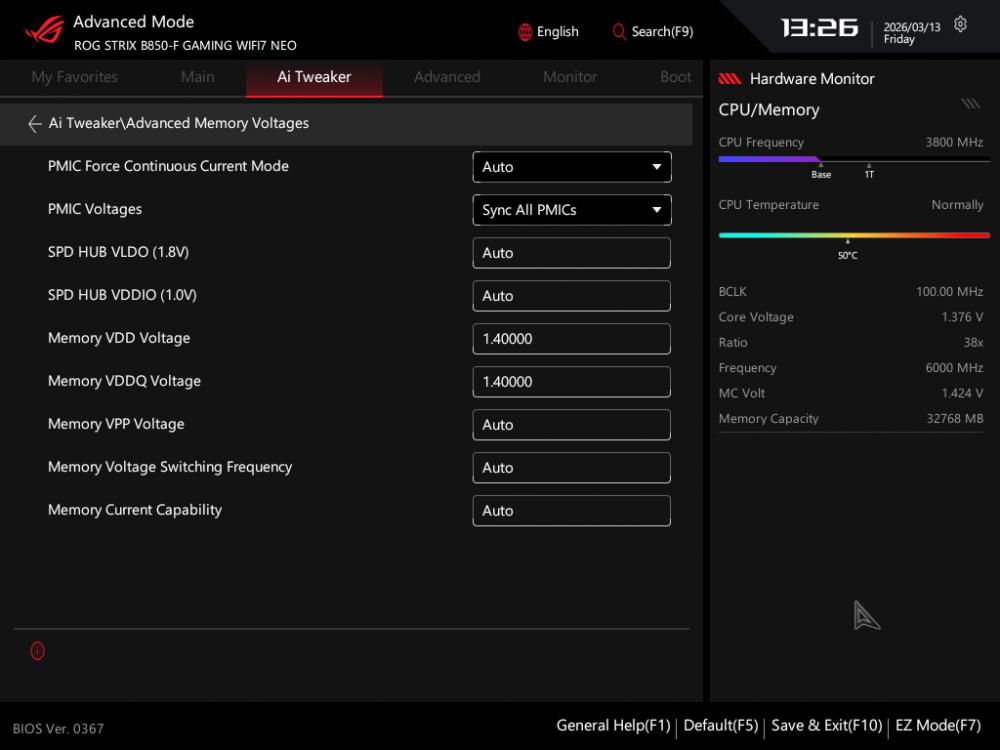The image size is (1000, 750).
Task: Click the Search magnifier icon
Action: pos(619,32)
